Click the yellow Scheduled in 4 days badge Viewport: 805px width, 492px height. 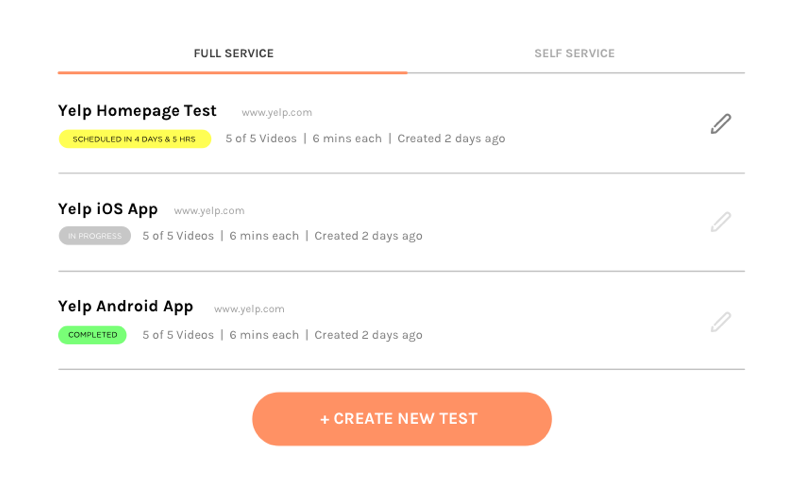point(135,139)
